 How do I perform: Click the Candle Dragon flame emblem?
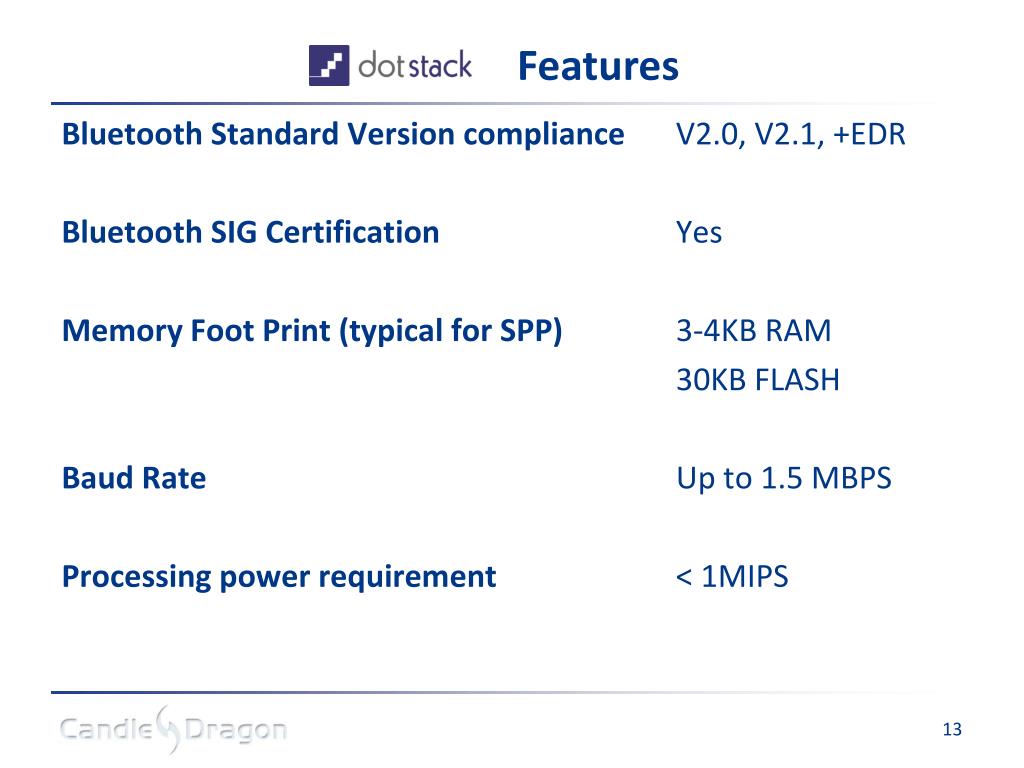tap(168, 729)
